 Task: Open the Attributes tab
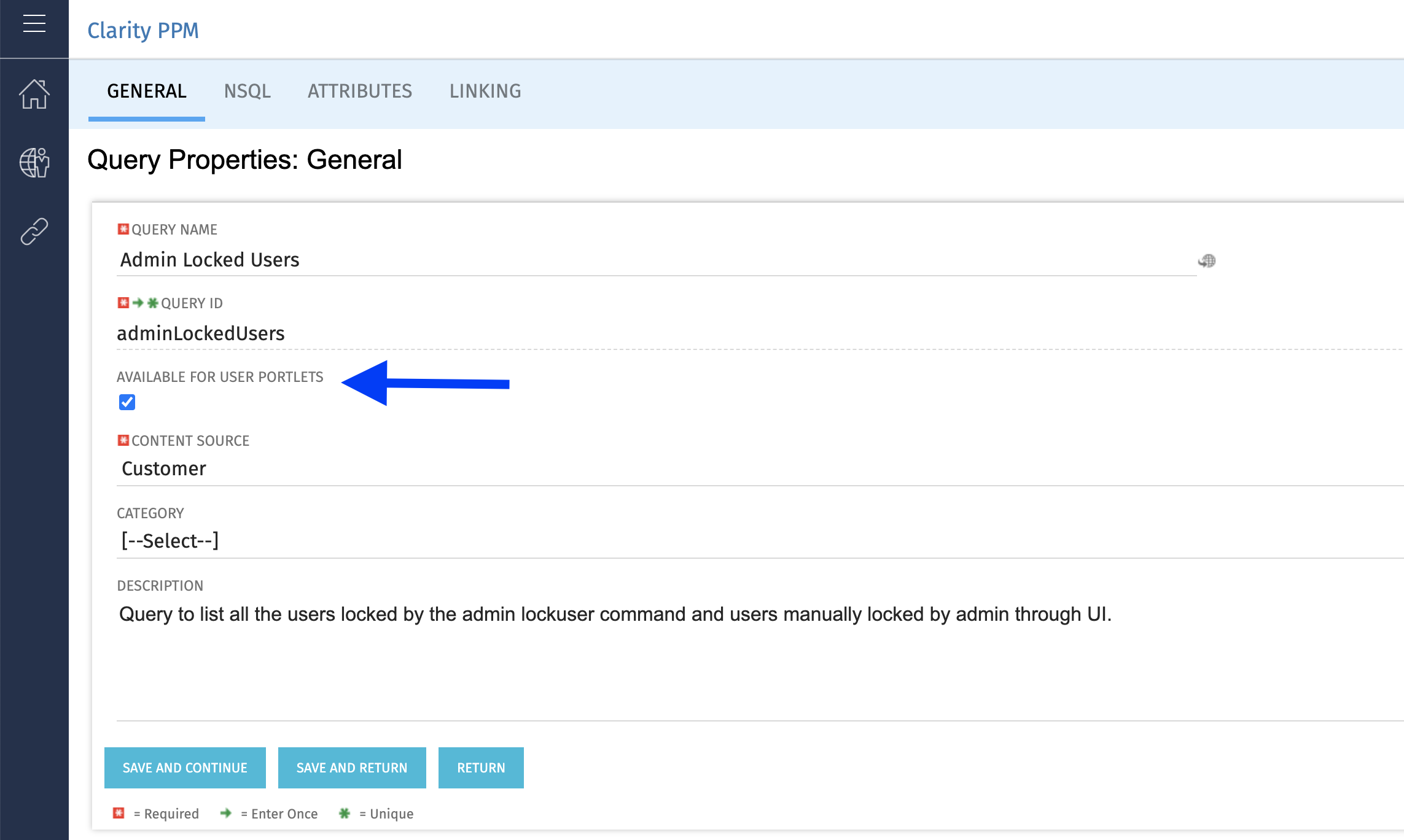[360, 91]
